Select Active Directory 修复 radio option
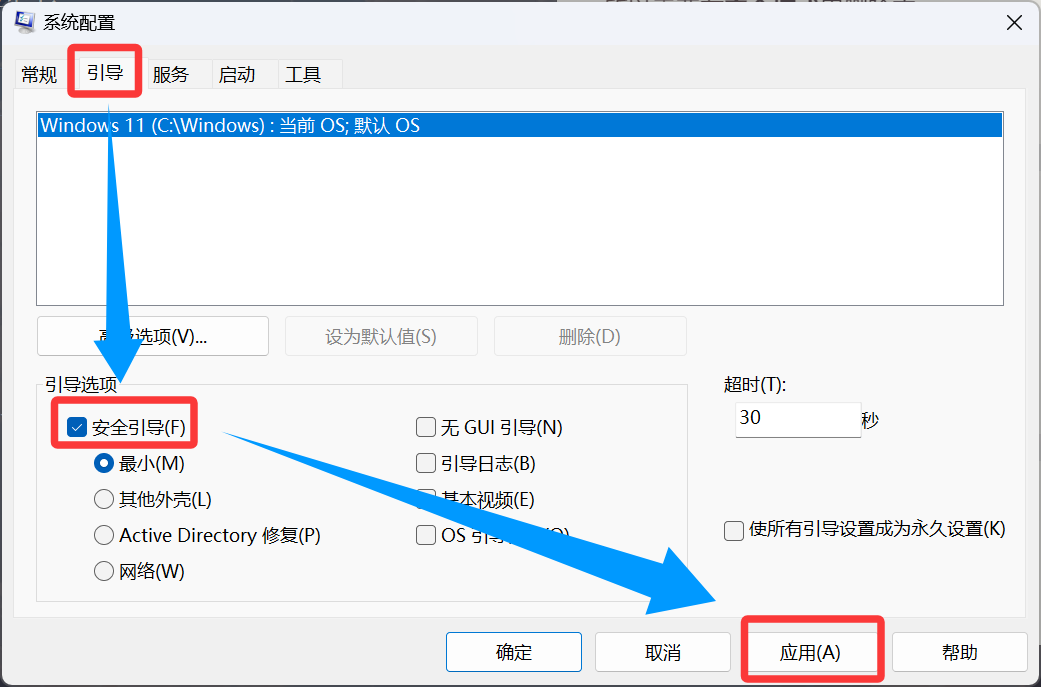 pyautogui.click(x=104, y=536)
